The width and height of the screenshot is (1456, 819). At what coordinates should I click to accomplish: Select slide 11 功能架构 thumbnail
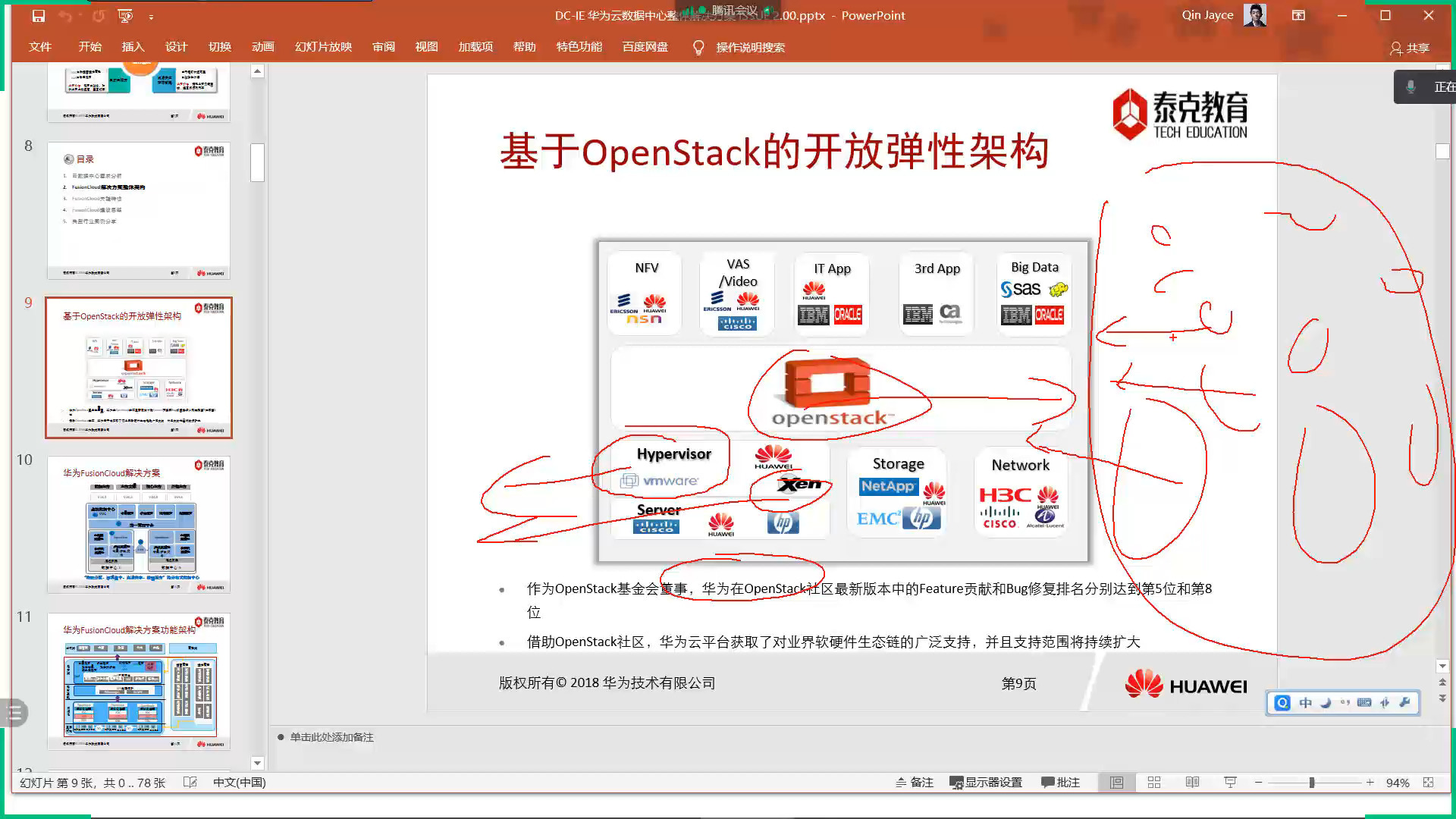(x=139, y=682)
